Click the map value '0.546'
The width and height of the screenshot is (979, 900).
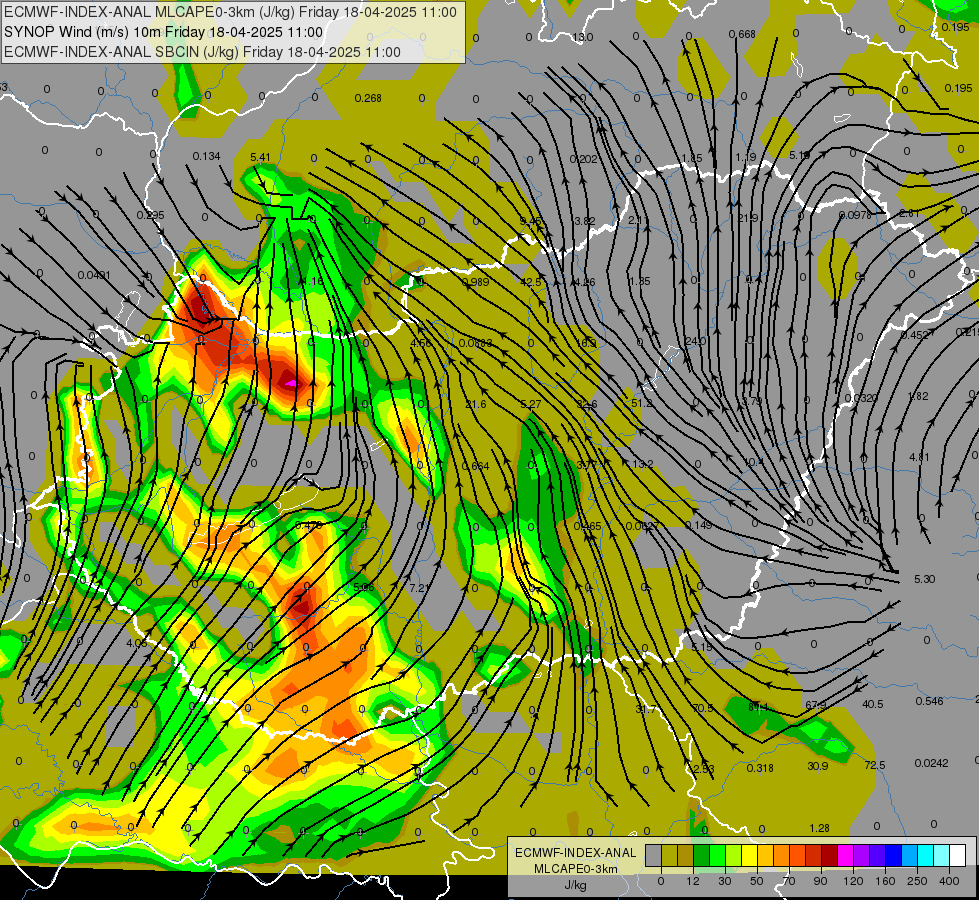click(930, 701)
